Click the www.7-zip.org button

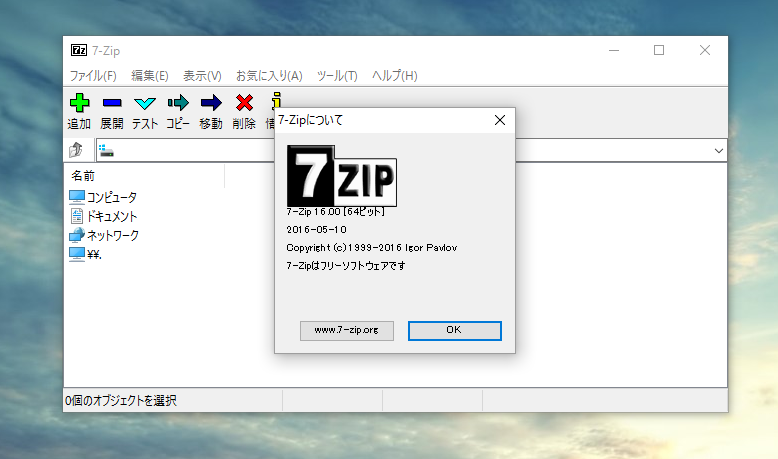pyautogui.click(x=347, y=330)
